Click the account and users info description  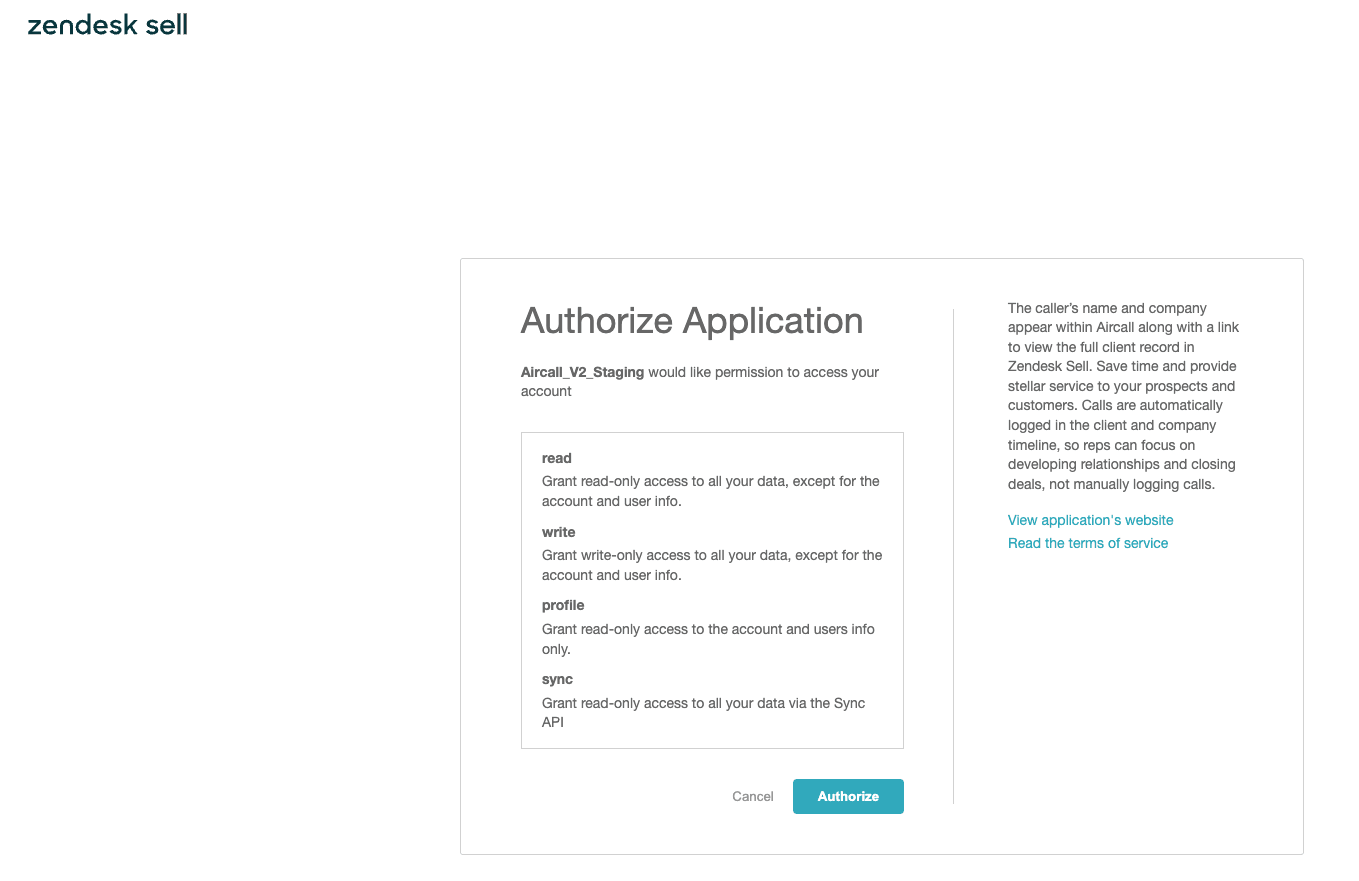[x=708, y=639]
